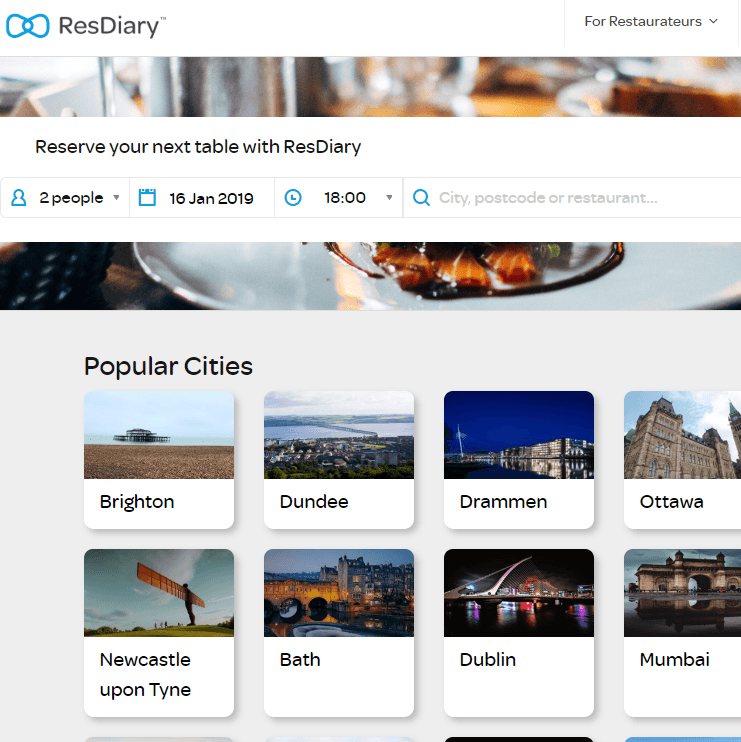
Task: Click the Angel of the North Newcastle image
Action: coord(159,593)
